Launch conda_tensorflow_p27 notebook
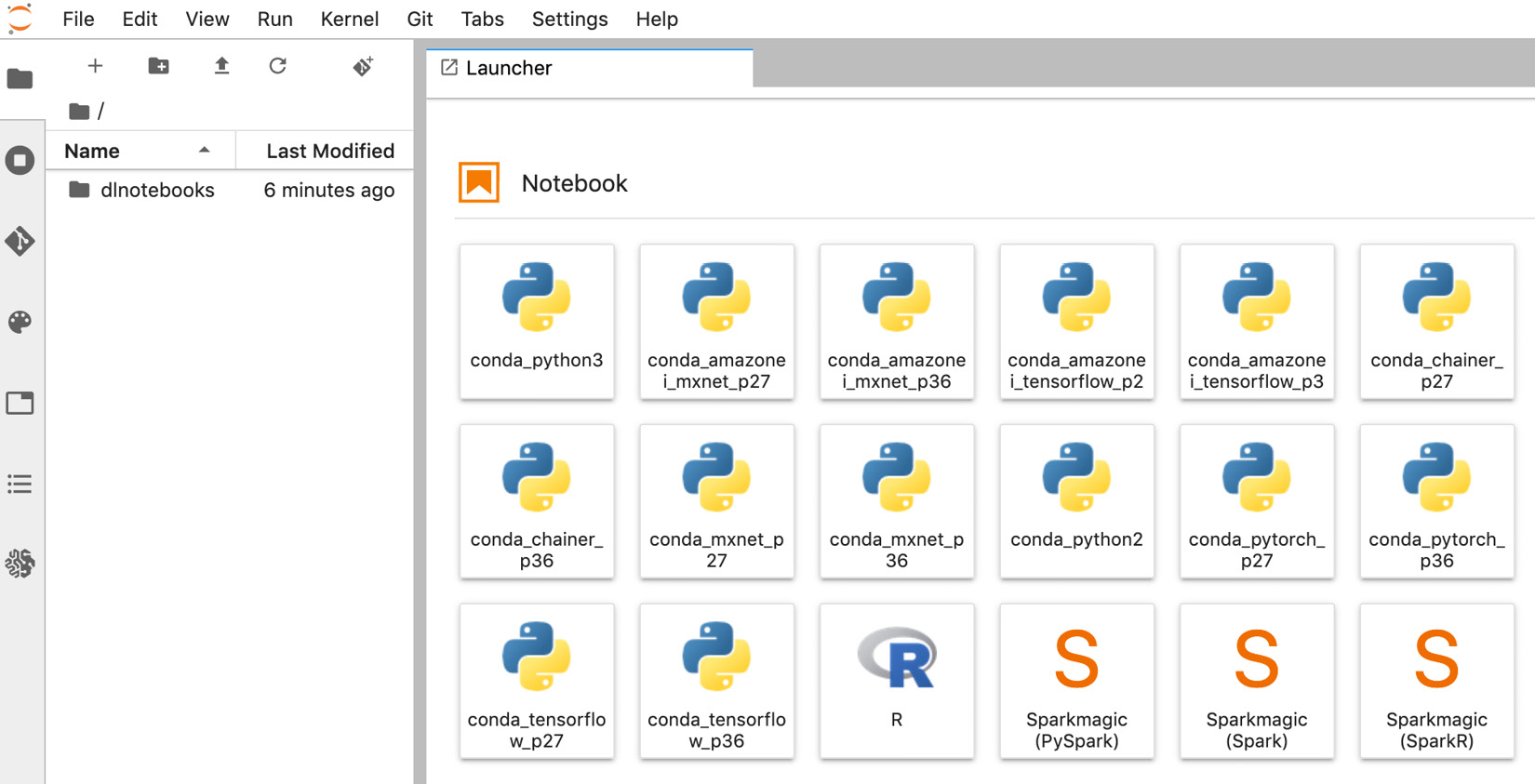The width and height of the screenshot is (1535, 784). pyautogui.click(x=537, y=681)
